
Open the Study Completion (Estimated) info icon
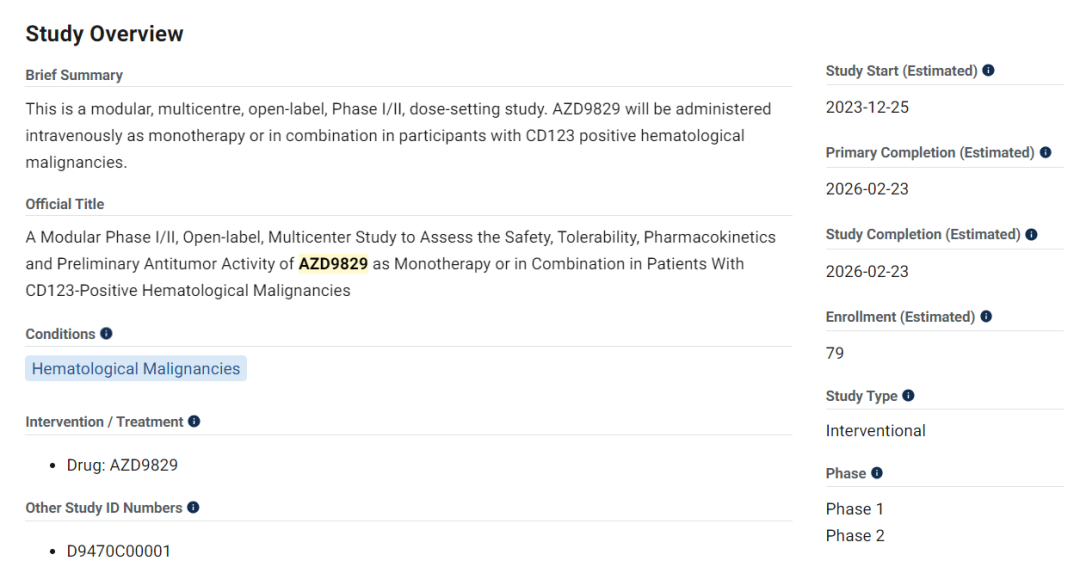click(1032, 235)
